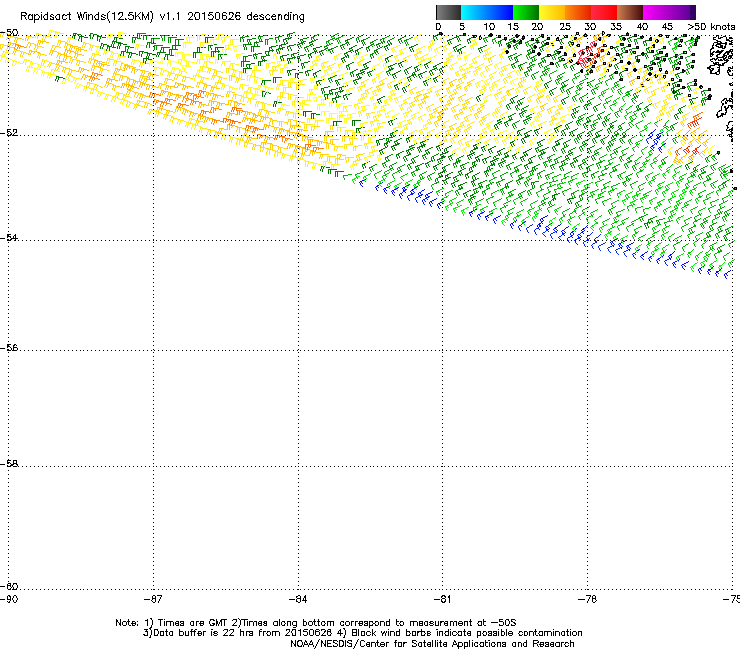
Task: Click the yellow 20-25 knots legend band
Action: pyautogui.click(x=552, y=12)
